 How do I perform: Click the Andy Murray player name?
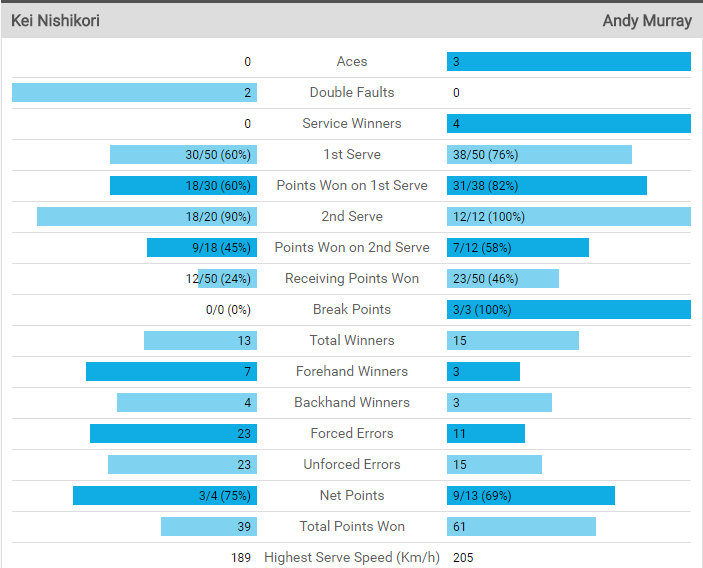647,21
